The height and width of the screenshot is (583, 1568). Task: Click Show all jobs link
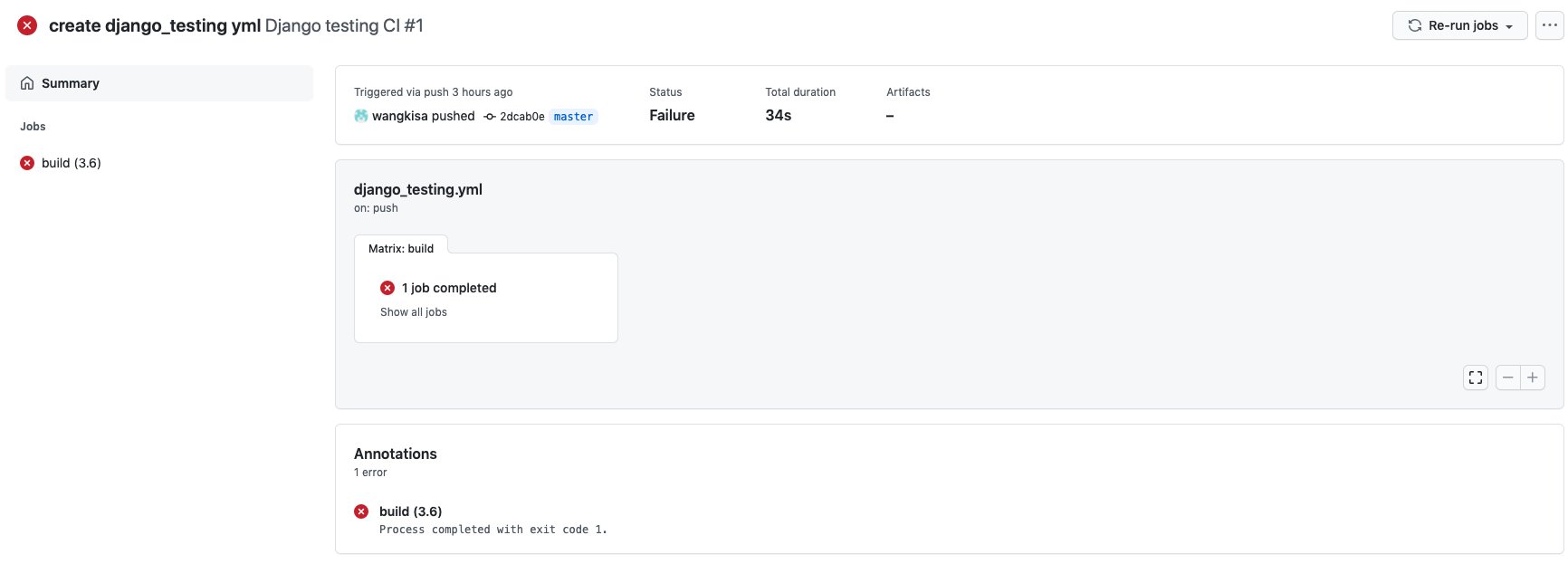coord(414,312)
